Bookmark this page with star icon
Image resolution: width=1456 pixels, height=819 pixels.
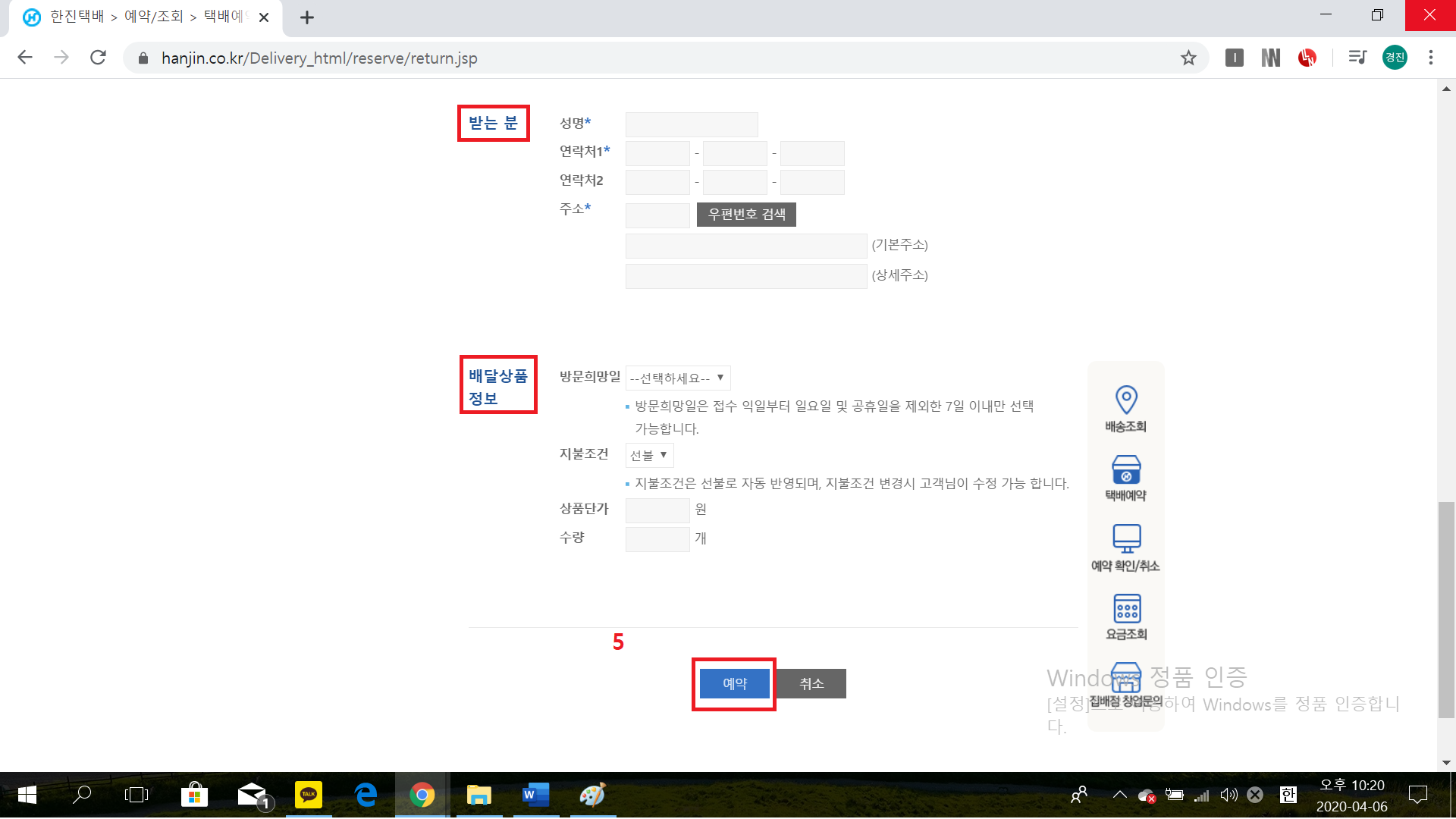click(1188, 58)
